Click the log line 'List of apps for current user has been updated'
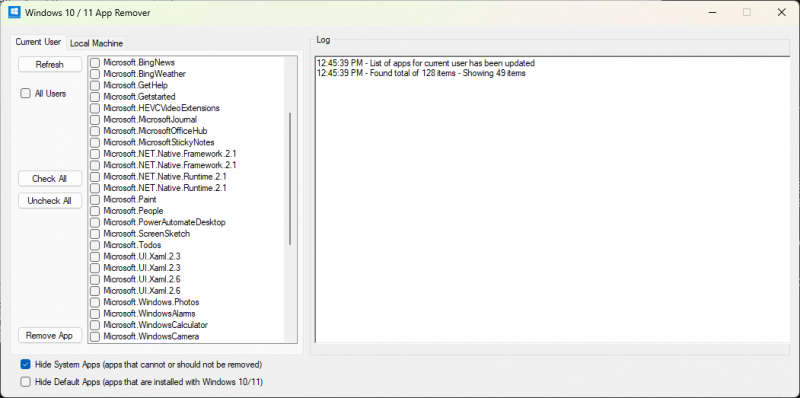 pyautogui.click(x=426, y=63)
